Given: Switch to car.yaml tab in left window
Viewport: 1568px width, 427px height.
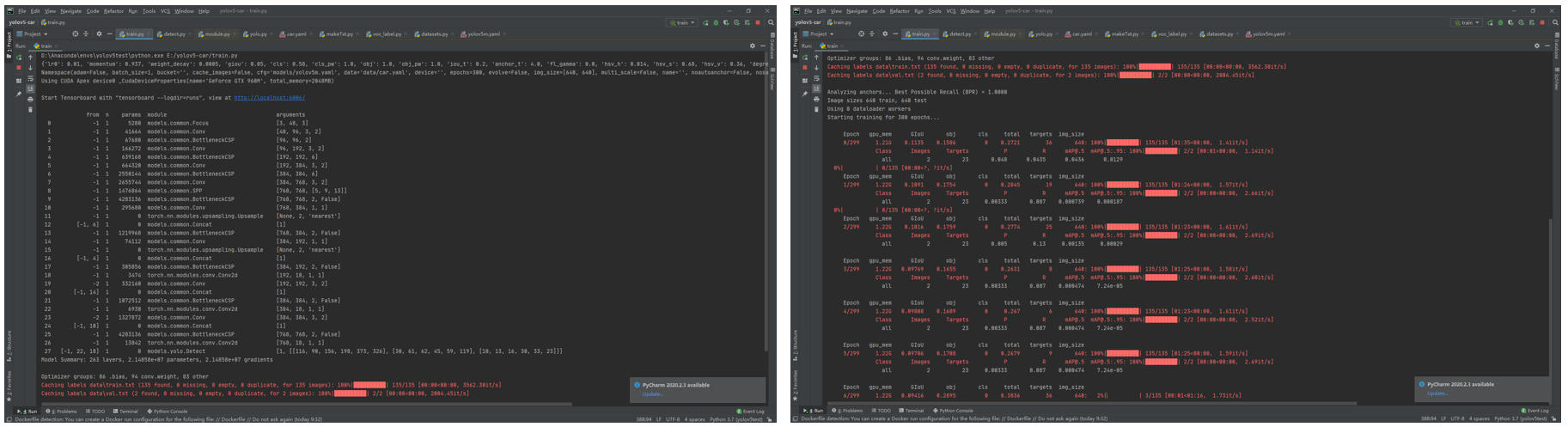Looking at the screenshot, I should [295, 34].
